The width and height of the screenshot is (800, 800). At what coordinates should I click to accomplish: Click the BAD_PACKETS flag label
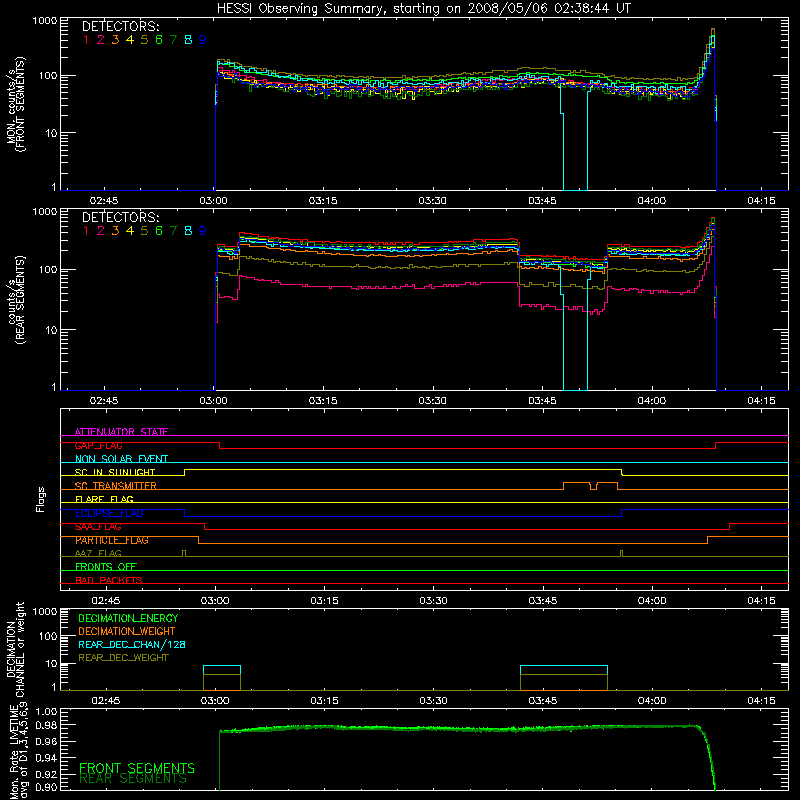click(x=109, y=580)
